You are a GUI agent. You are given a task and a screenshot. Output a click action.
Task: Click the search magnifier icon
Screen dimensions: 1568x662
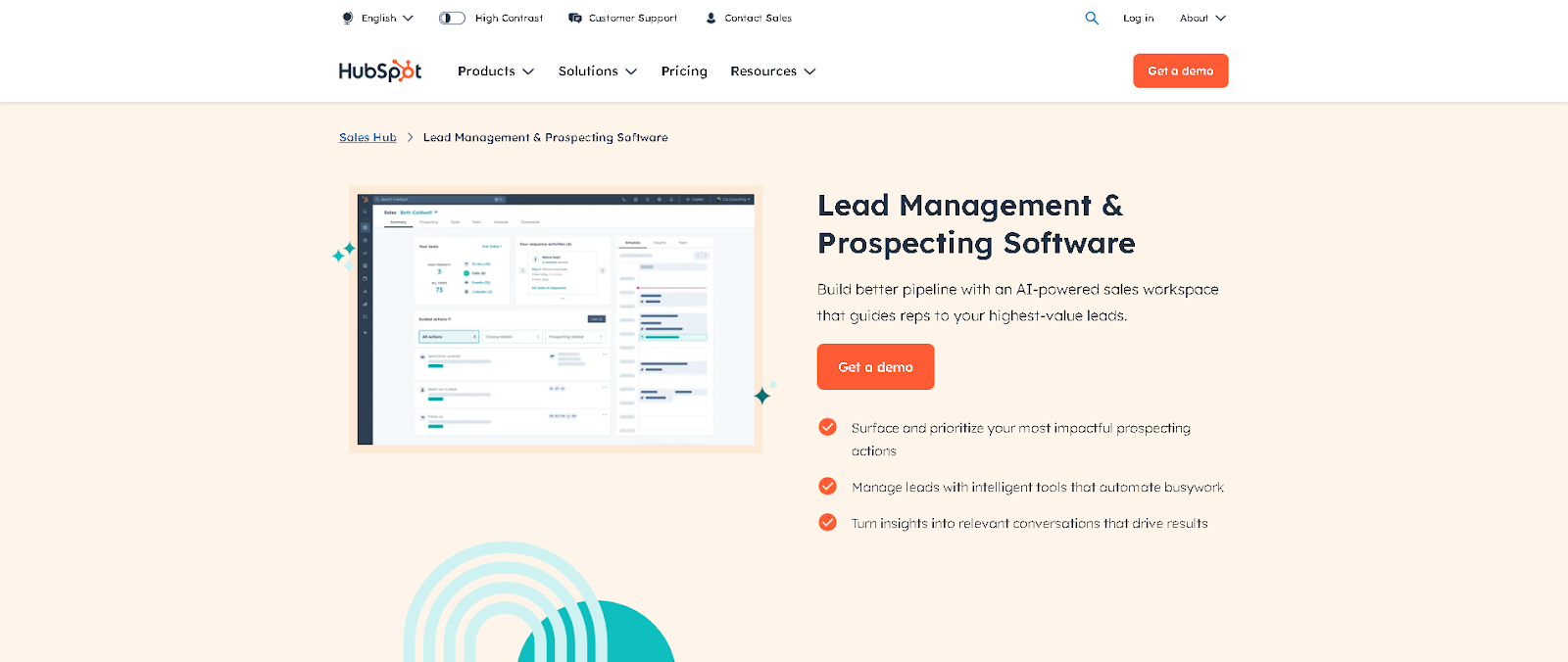1092,18
